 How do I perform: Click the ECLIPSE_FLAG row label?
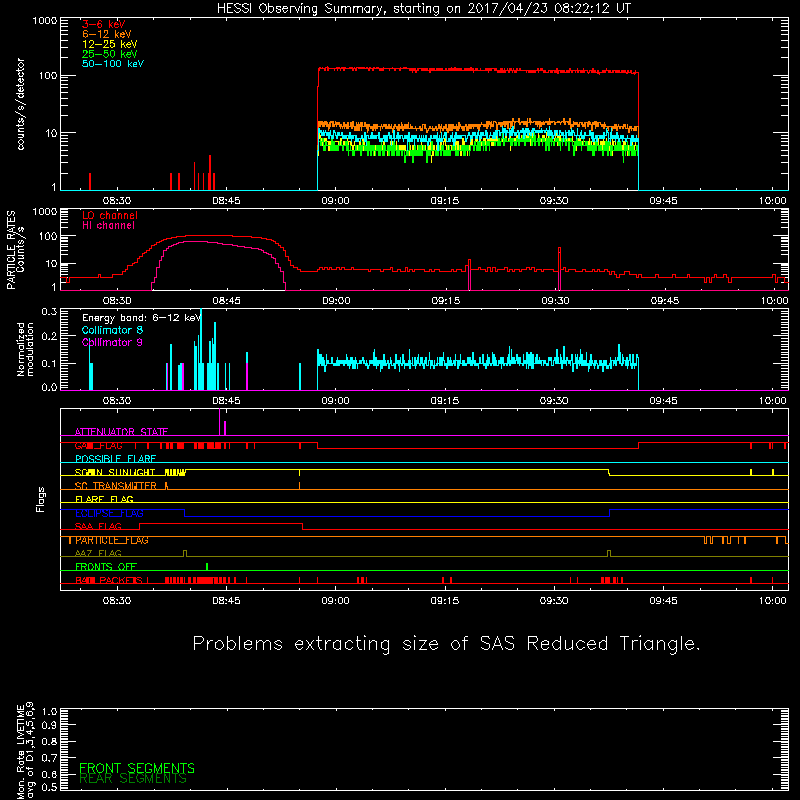(109, 513)
